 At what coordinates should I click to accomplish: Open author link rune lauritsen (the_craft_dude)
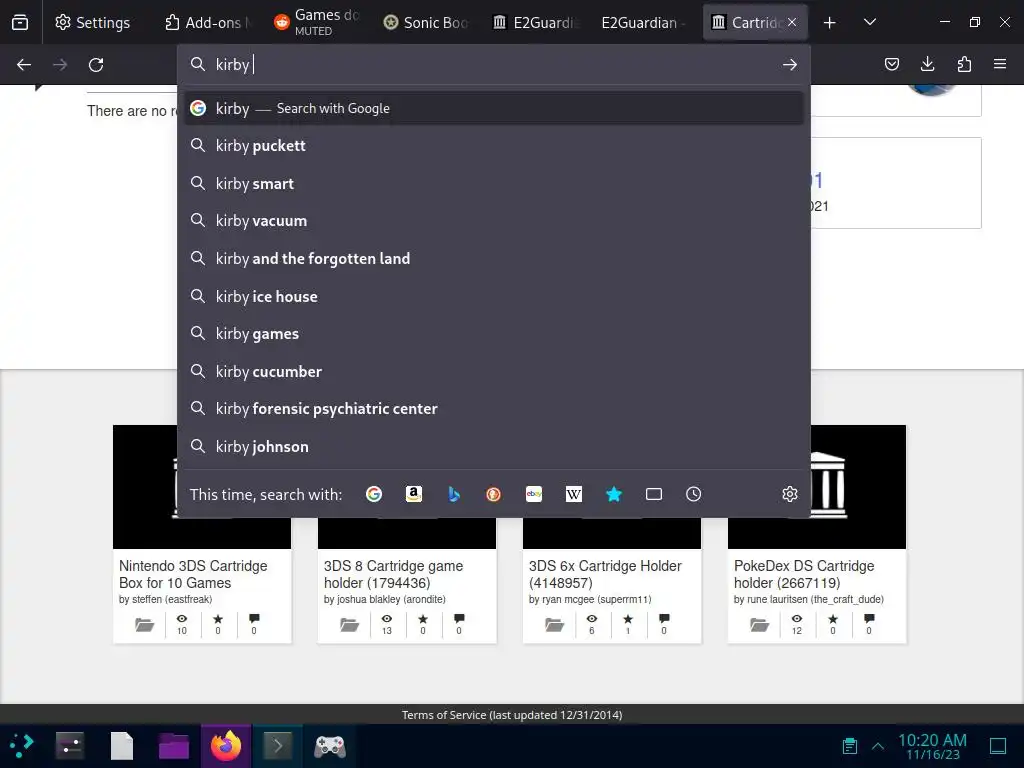(815, 600)
